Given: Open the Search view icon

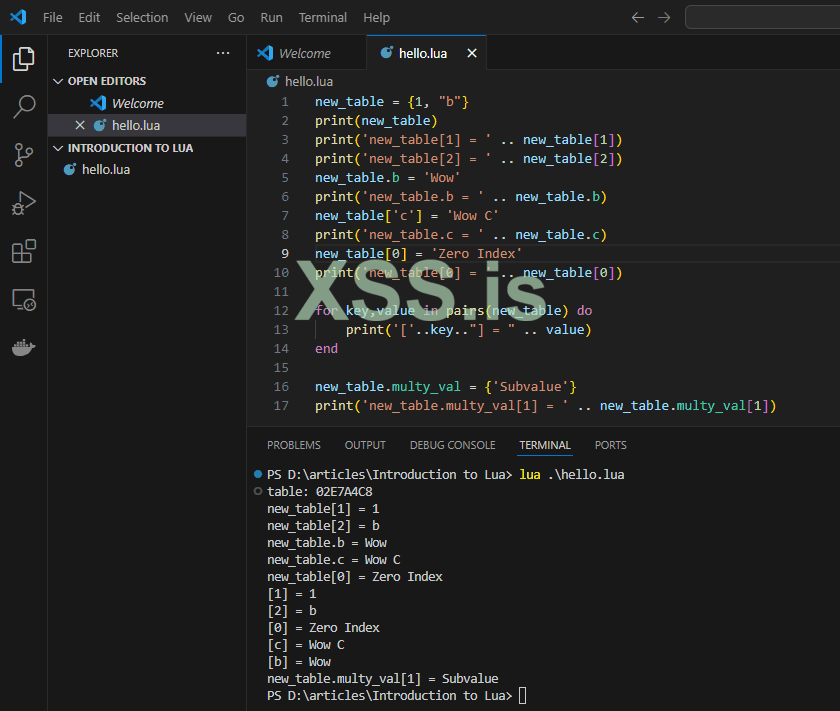Looking at the screenshot, I should (23, 106).
